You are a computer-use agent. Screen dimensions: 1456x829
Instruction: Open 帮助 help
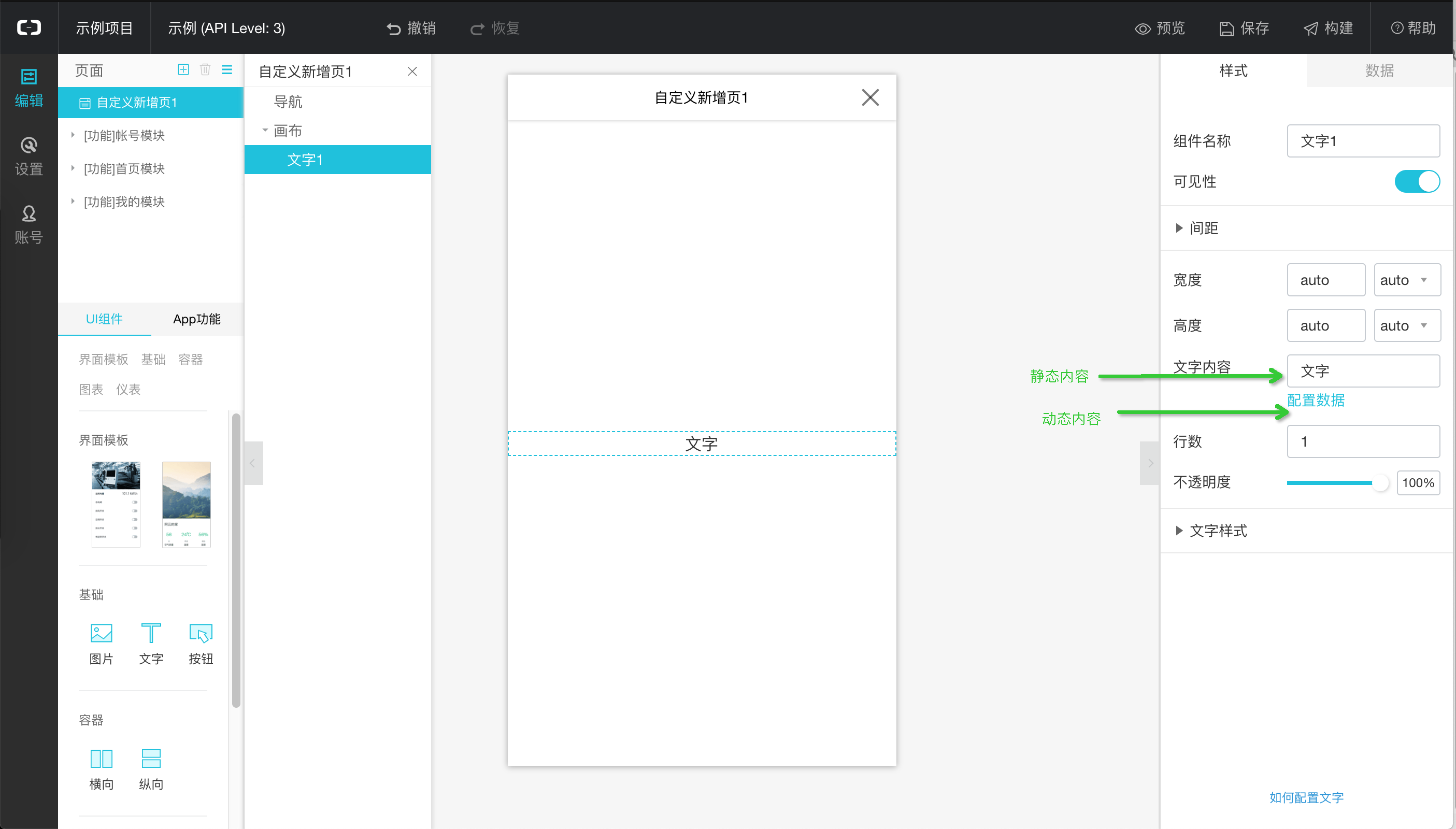click(1412, 28)
